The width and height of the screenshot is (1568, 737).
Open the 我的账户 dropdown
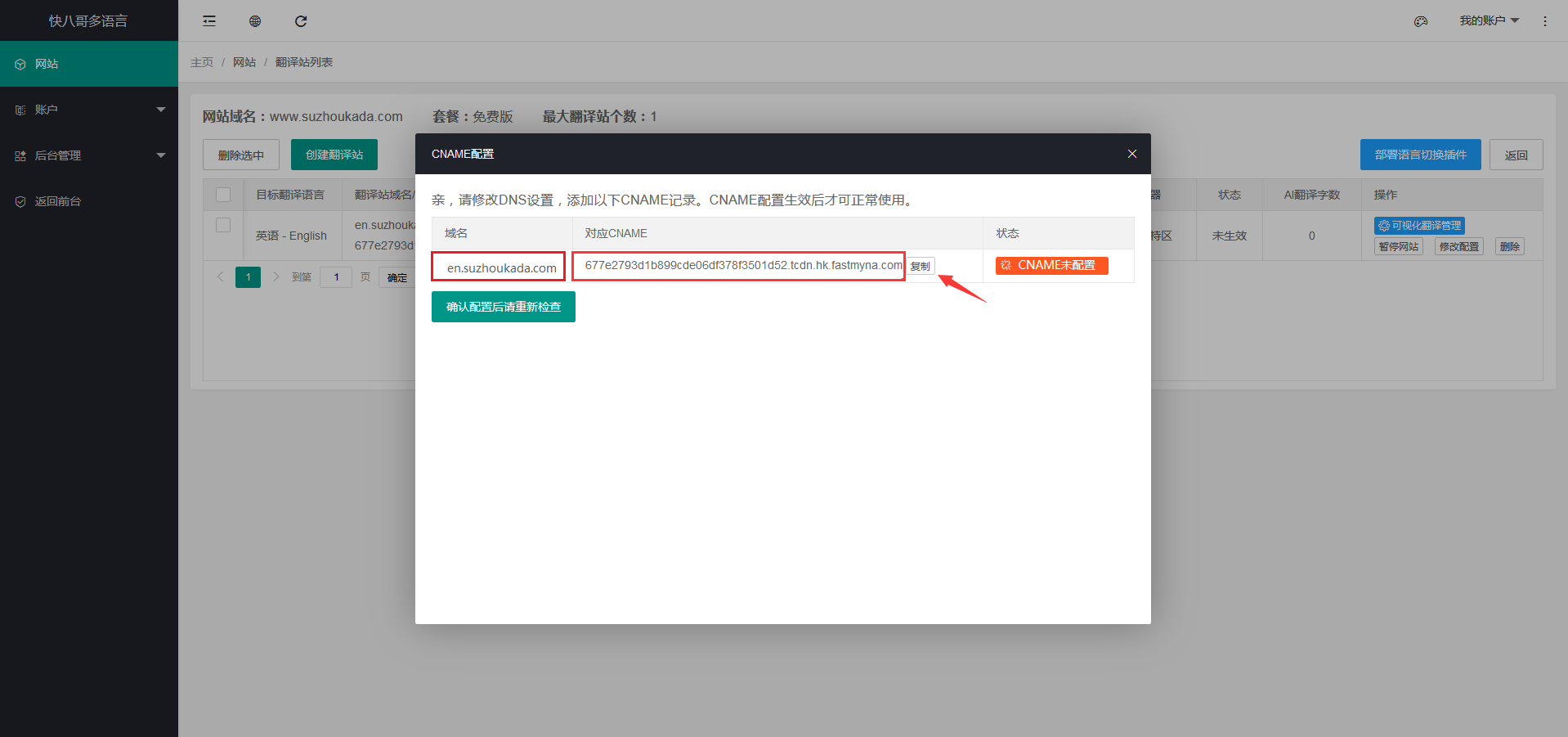[1488, 20]
